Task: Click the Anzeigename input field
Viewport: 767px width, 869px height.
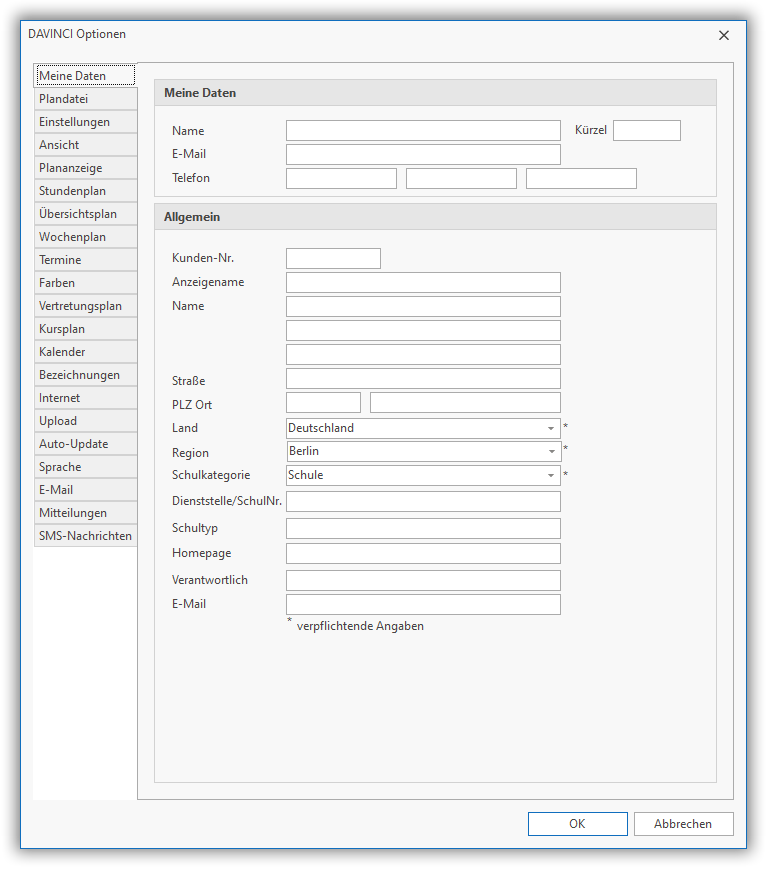Action: point(423,283)
